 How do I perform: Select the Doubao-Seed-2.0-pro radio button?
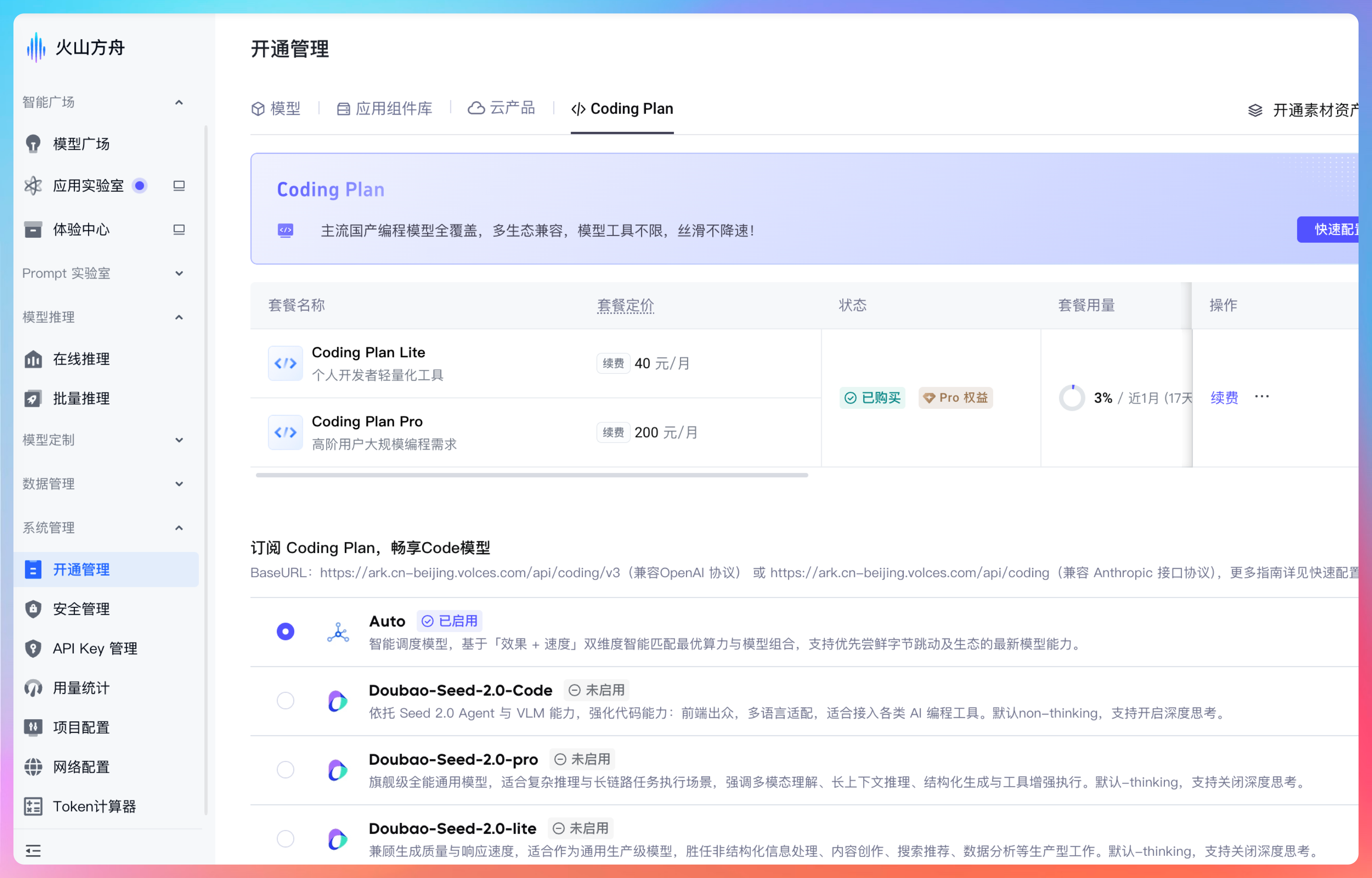(x=285, y=770)
